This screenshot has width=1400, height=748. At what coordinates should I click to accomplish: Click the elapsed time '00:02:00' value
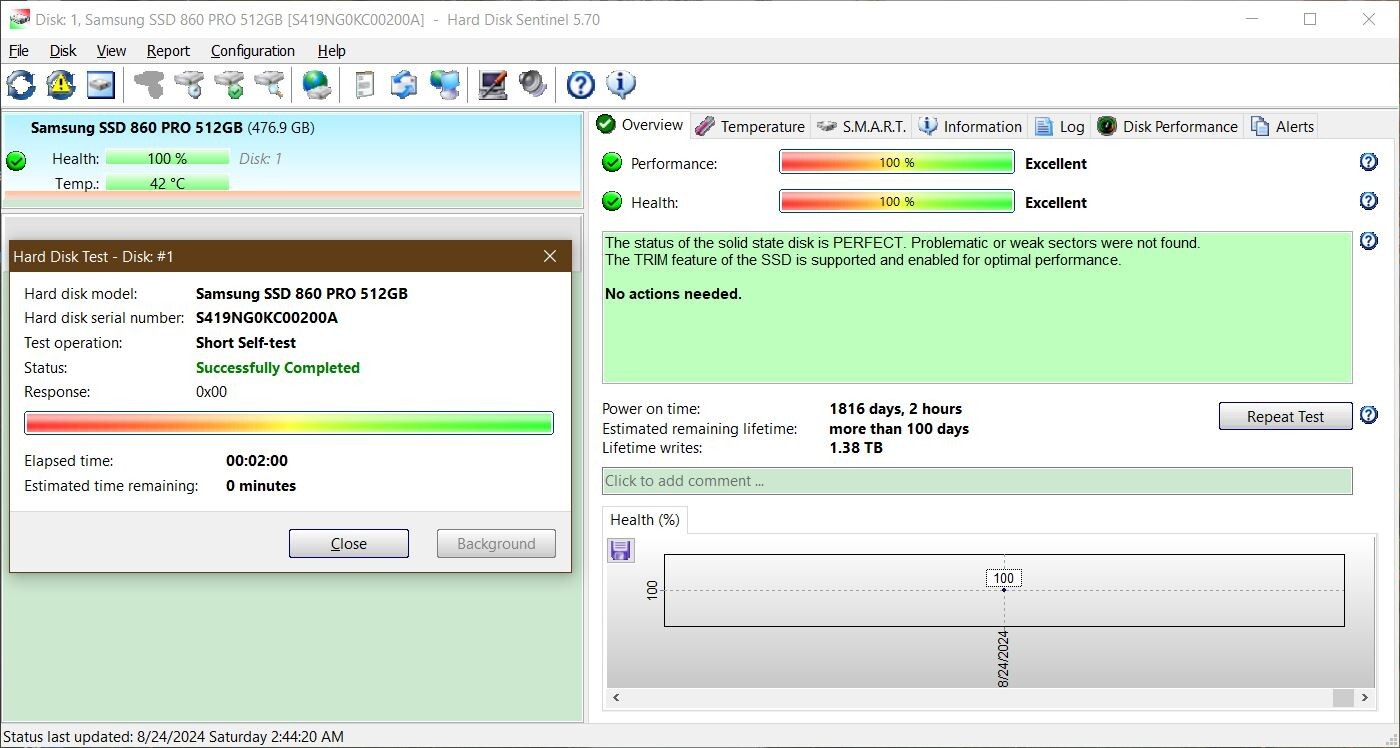257,461
